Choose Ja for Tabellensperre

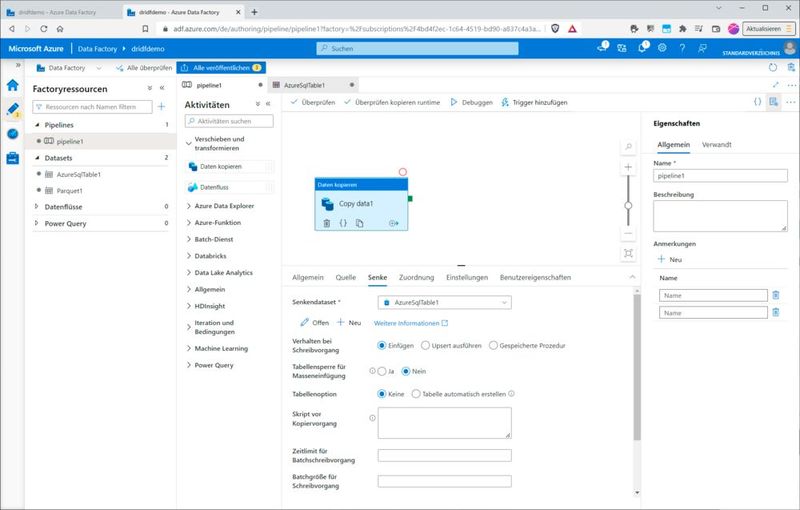[x=382, y=371]
